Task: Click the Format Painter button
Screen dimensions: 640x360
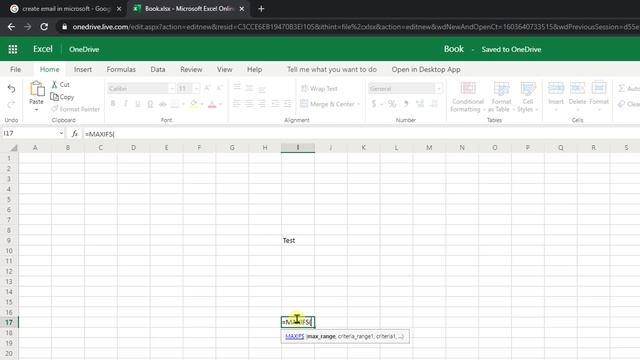Action: [76, 109]
